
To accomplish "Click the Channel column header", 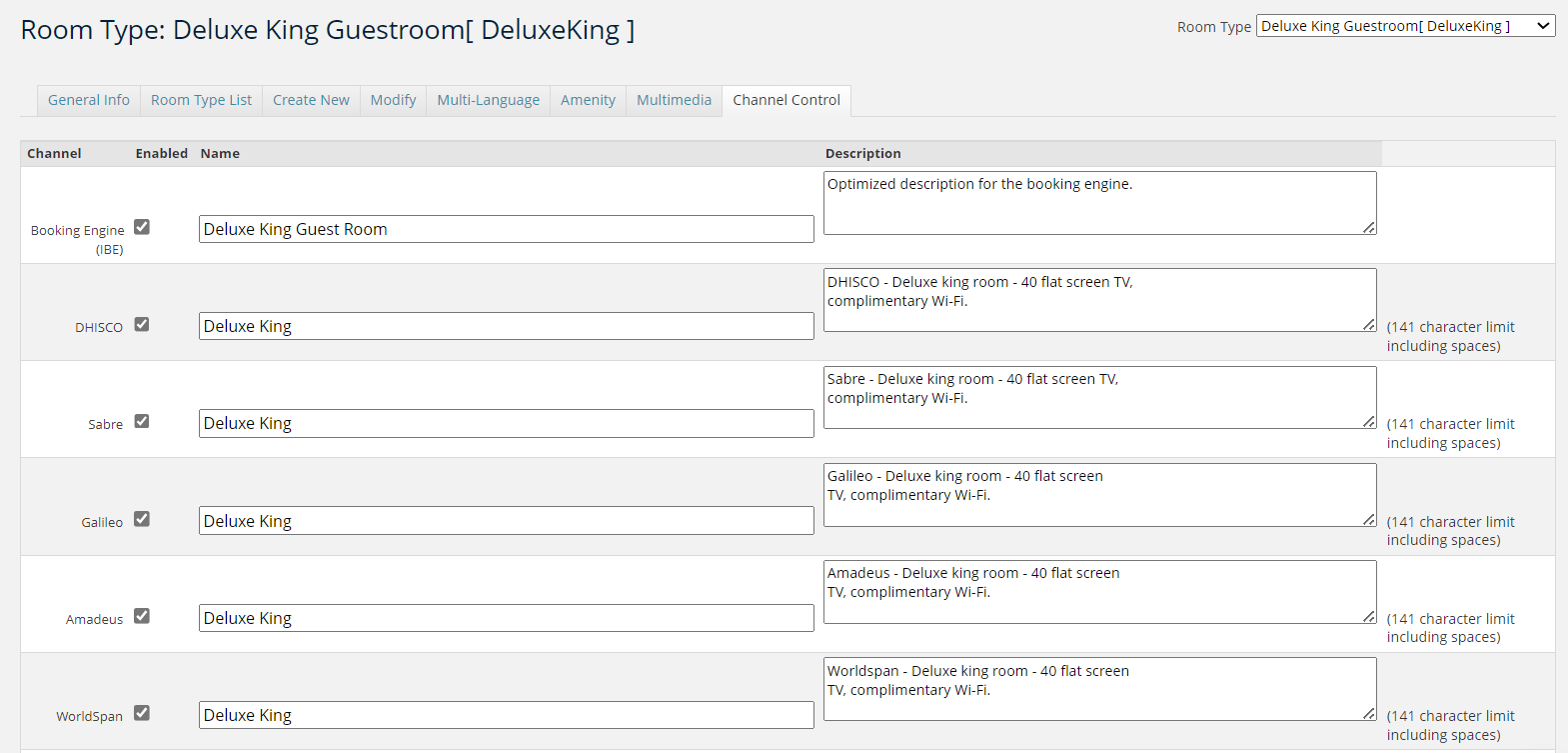I will [x=54, y=153].
